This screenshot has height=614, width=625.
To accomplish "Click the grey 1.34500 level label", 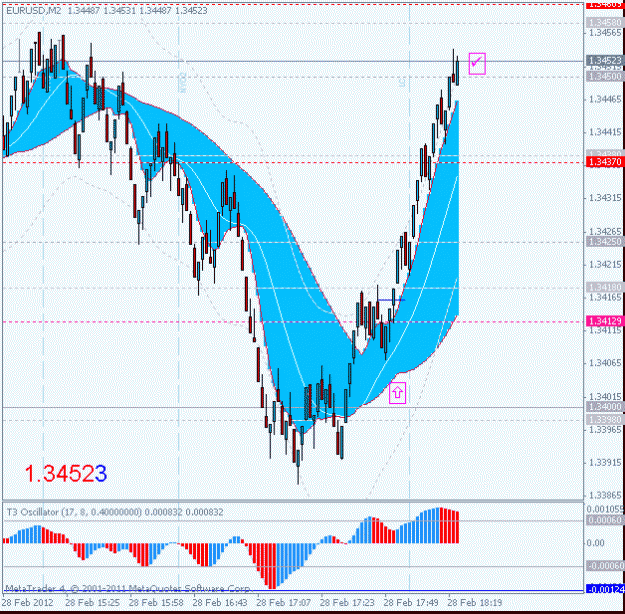I will pyautogui.click(x=605, y=76).
